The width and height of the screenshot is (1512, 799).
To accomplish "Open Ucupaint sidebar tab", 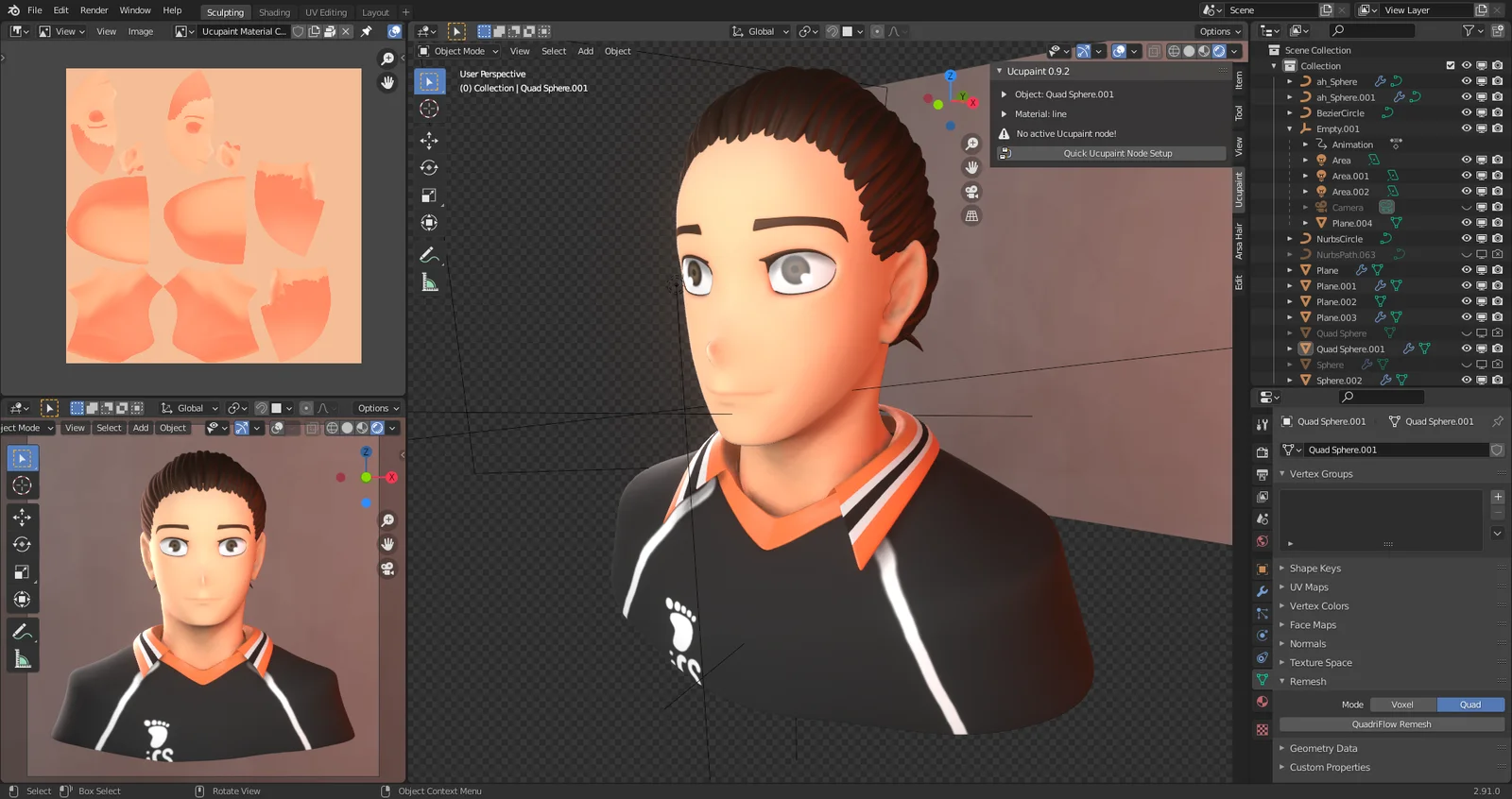I will (x=1239, y=190).
